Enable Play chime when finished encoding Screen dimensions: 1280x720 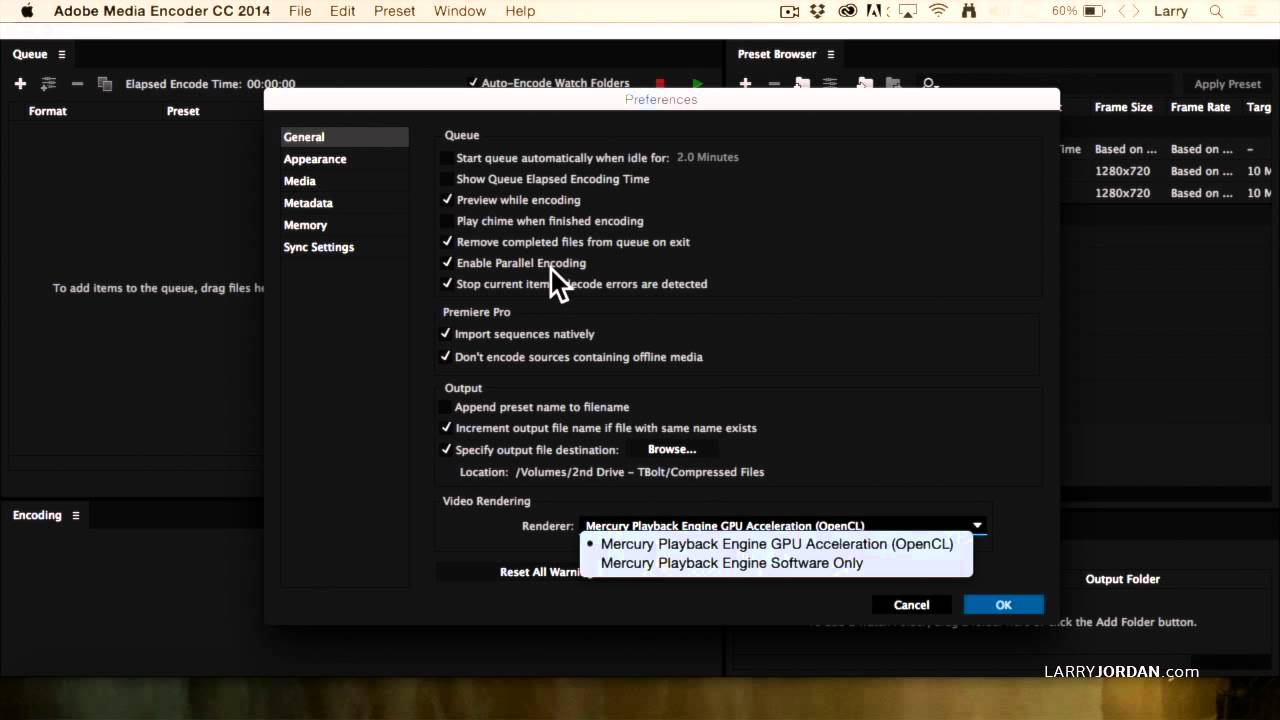click(446, 221)
